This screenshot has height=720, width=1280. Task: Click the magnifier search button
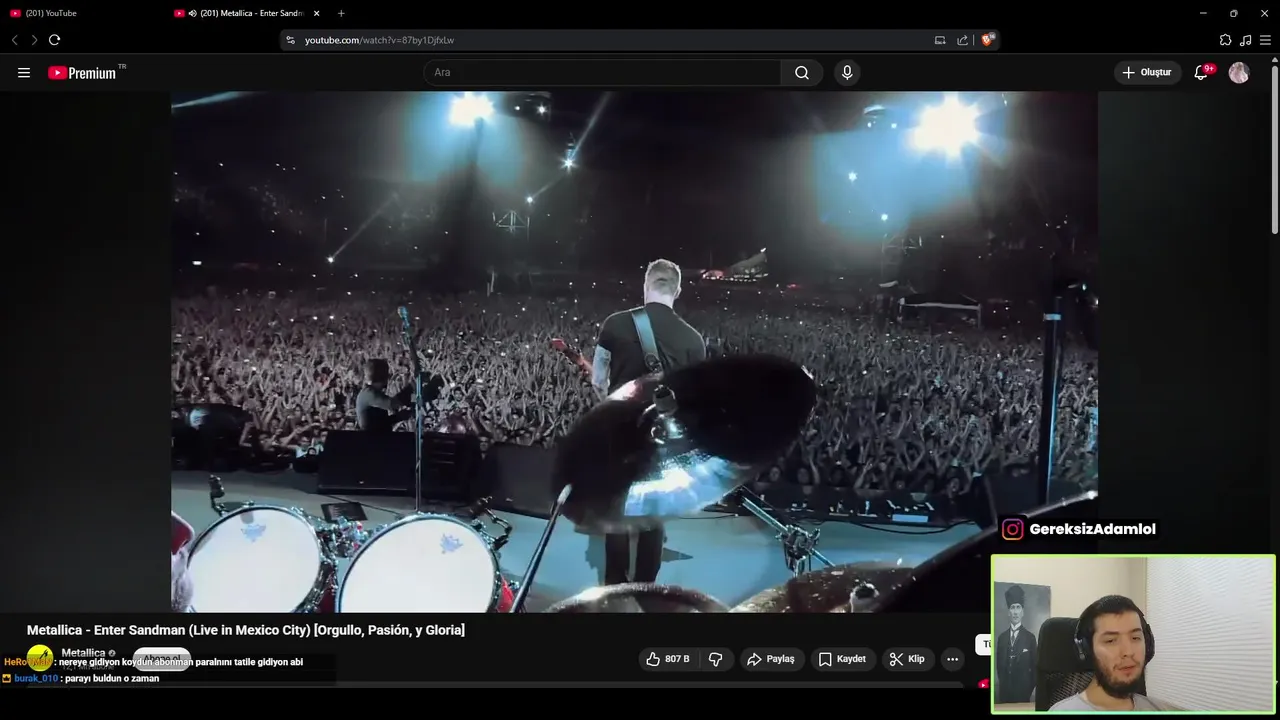pos(802,73)
